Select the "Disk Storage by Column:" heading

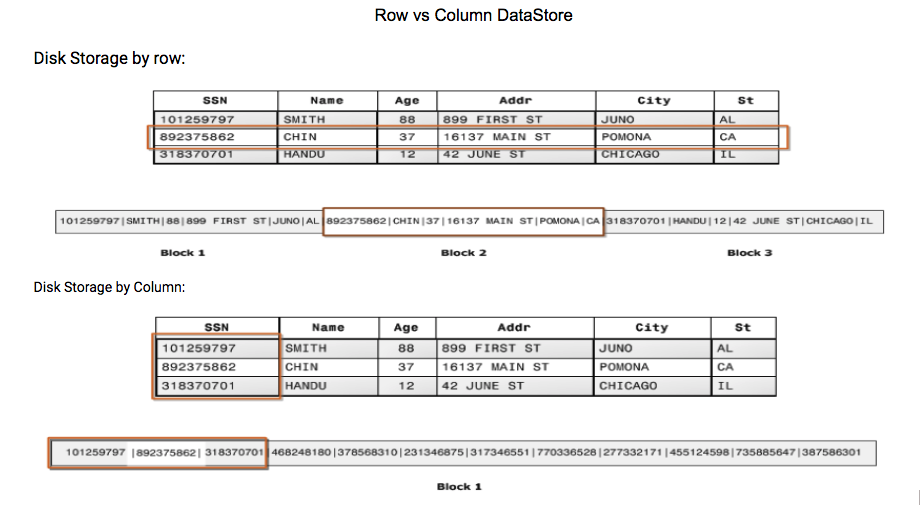[x=110, y=287]
